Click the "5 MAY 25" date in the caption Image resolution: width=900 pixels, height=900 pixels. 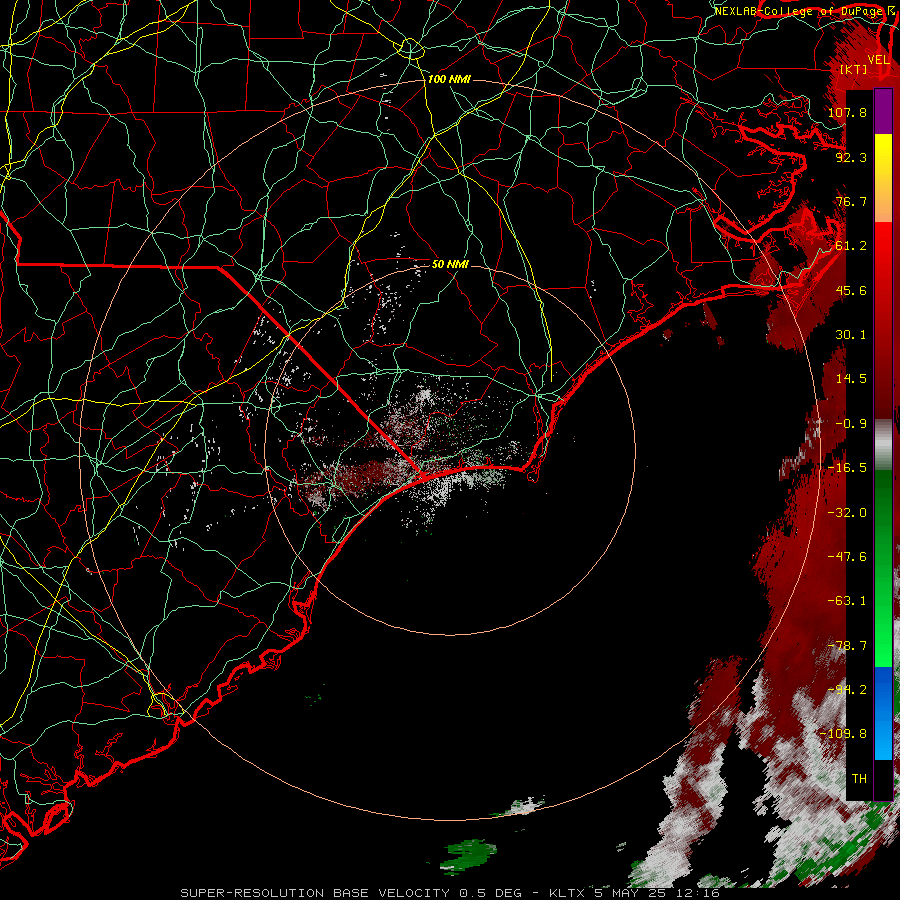pyautogui.click(x=632, y=893)
